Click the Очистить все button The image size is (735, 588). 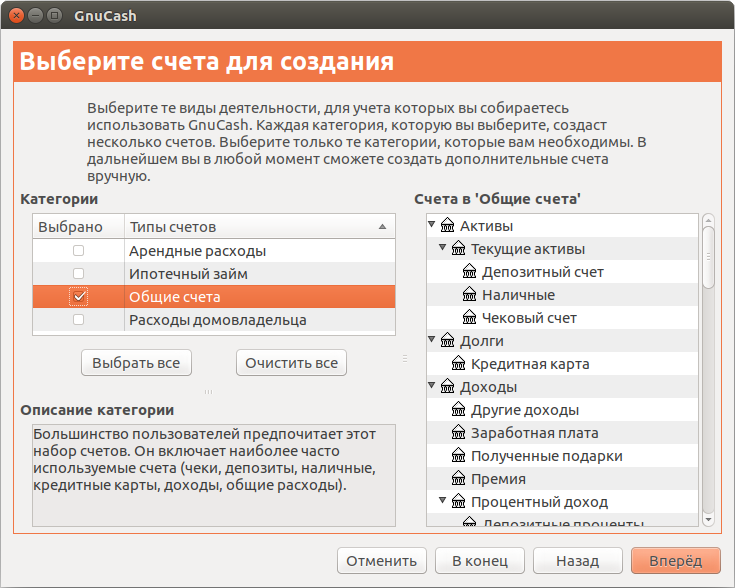coord(291,363)
